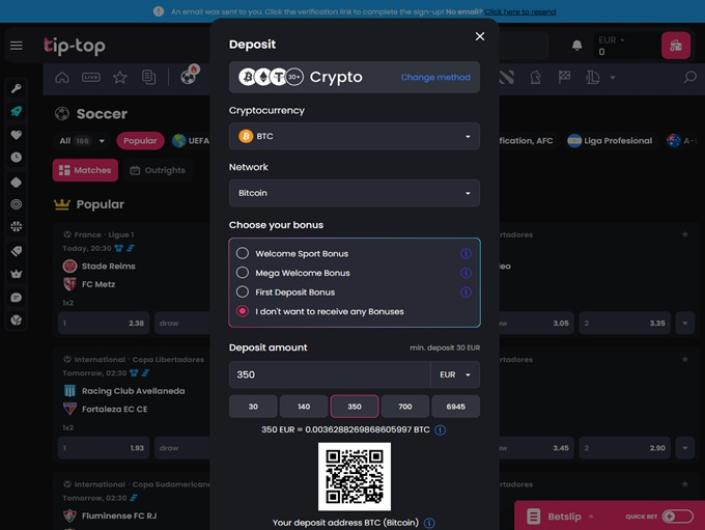Open the notifications bell
705x530 pixels.
(x=577, y=45)
